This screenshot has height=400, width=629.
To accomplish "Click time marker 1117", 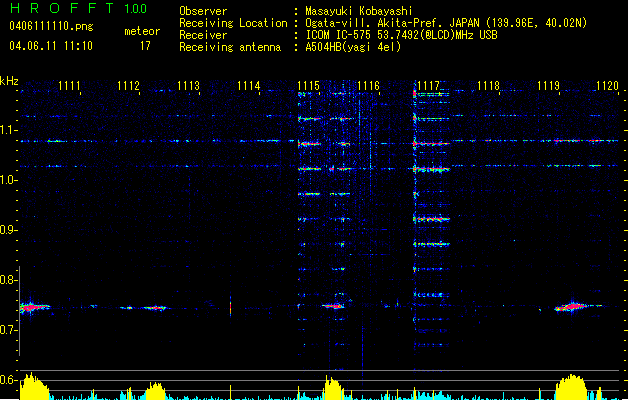I will [428, 86].
